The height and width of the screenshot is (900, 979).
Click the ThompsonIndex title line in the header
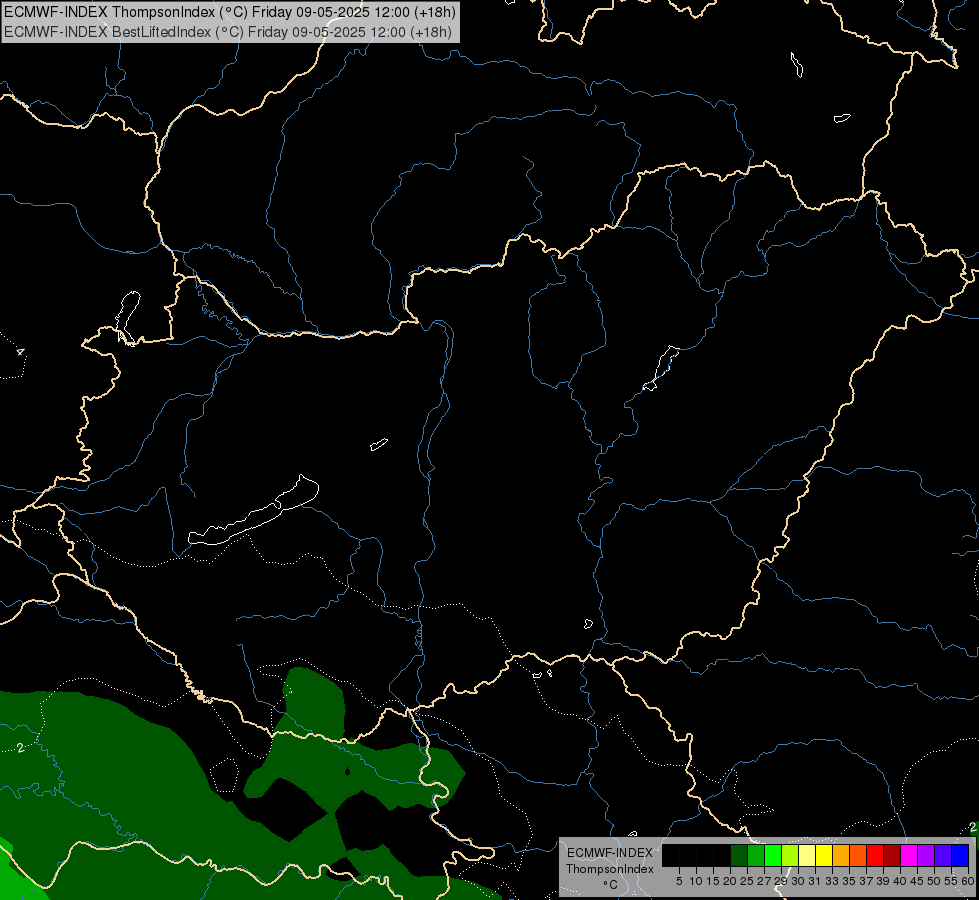(230, 12)
